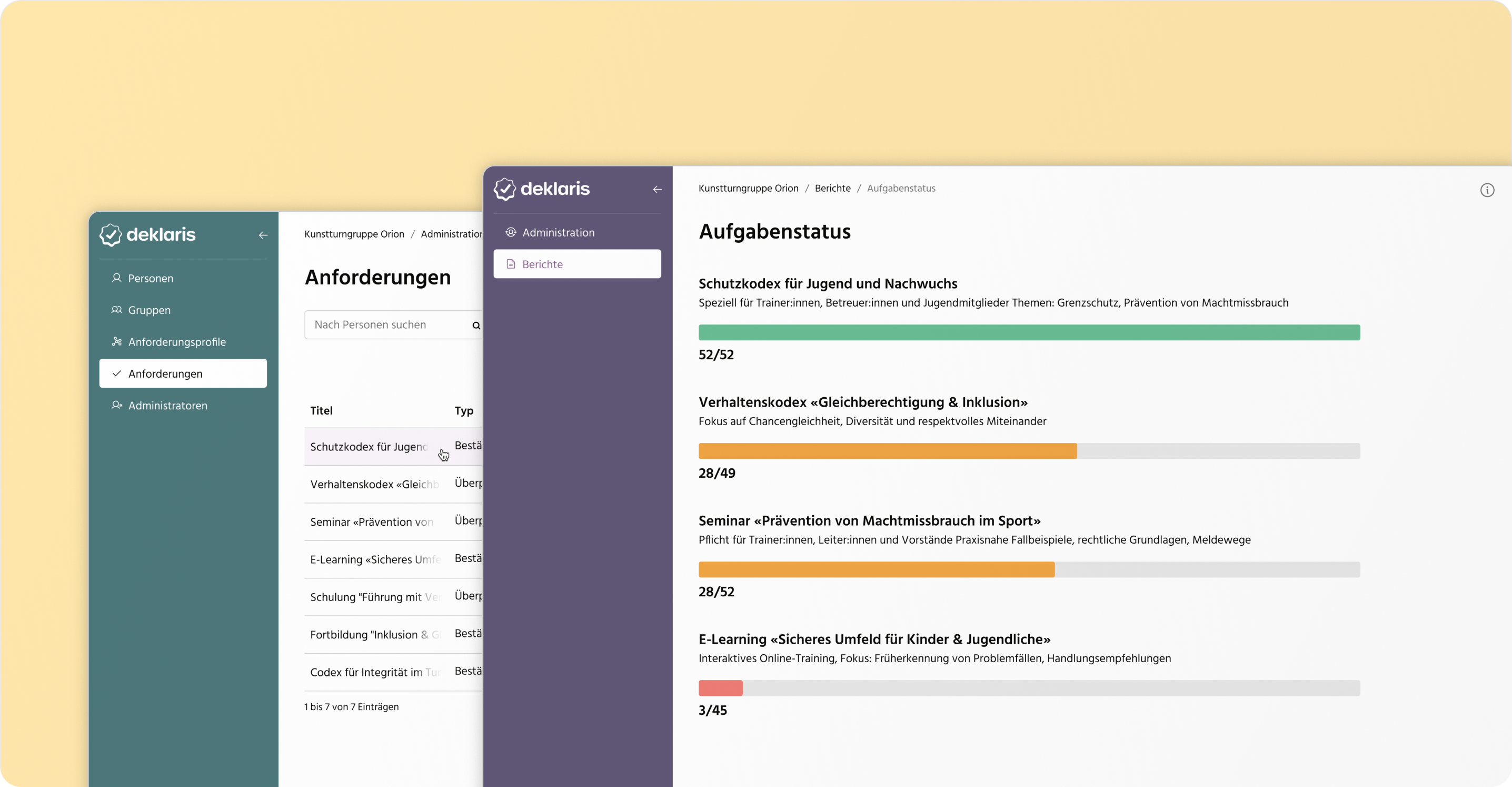Click the Personen icon in the sidebar
1512x787 pixels.
point(117,278)
